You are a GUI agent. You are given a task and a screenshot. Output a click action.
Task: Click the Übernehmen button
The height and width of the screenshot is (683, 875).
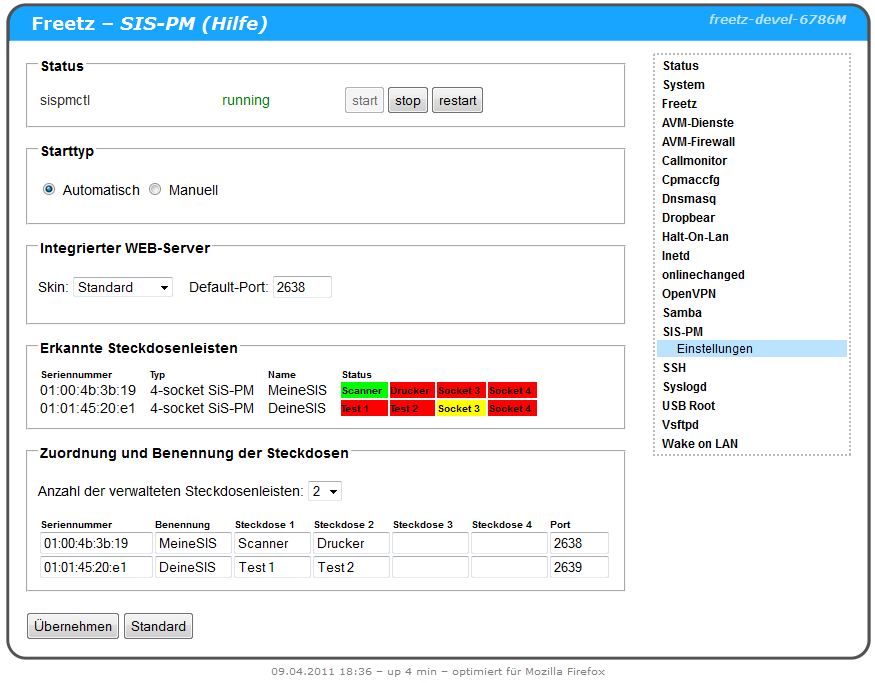pyautogui.click(x=73, y=626)
